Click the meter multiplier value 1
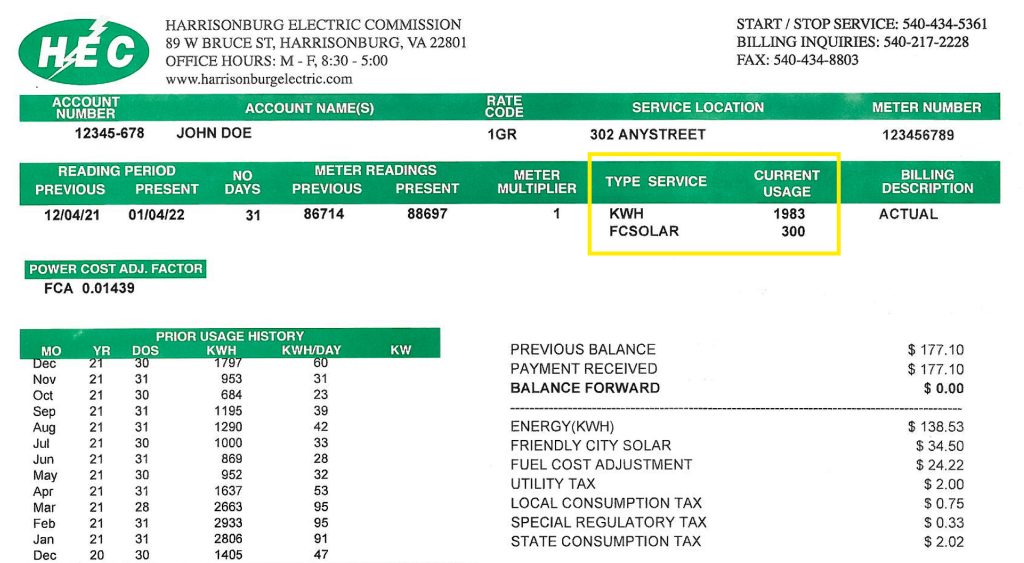Screen dimensions: 1024x563 pos(556,214)
